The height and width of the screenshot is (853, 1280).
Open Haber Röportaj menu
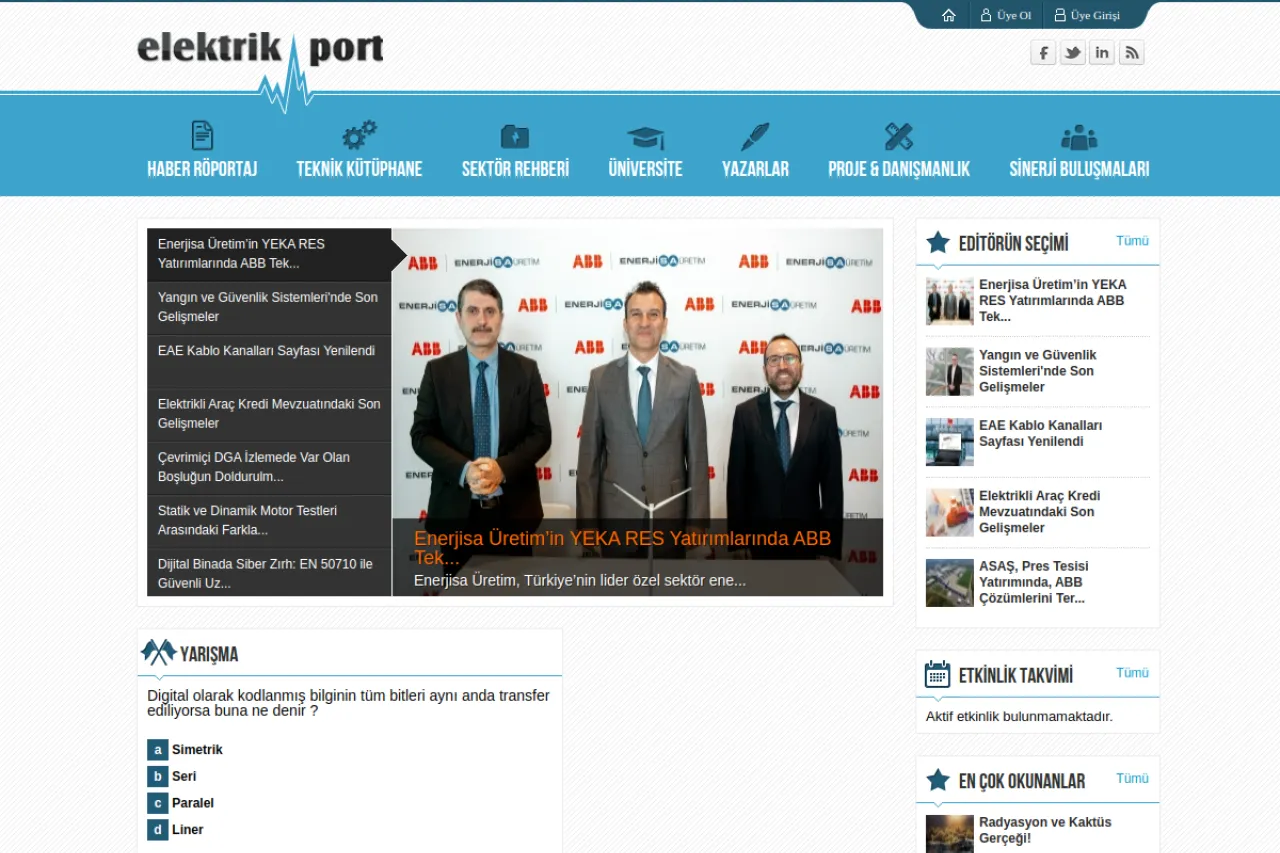[x=202, y=169]
